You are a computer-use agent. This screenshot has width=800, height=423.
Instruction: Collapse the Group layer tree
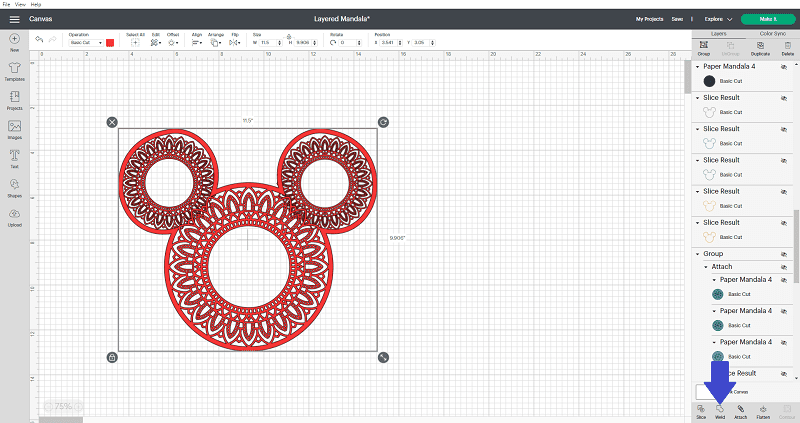[697, 254]
